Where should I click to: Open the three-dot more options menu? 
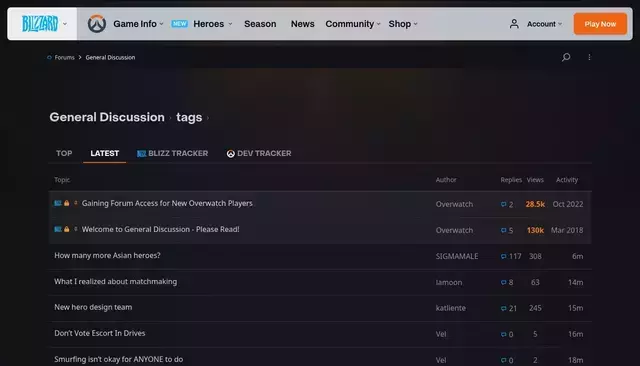coord(589,57)
